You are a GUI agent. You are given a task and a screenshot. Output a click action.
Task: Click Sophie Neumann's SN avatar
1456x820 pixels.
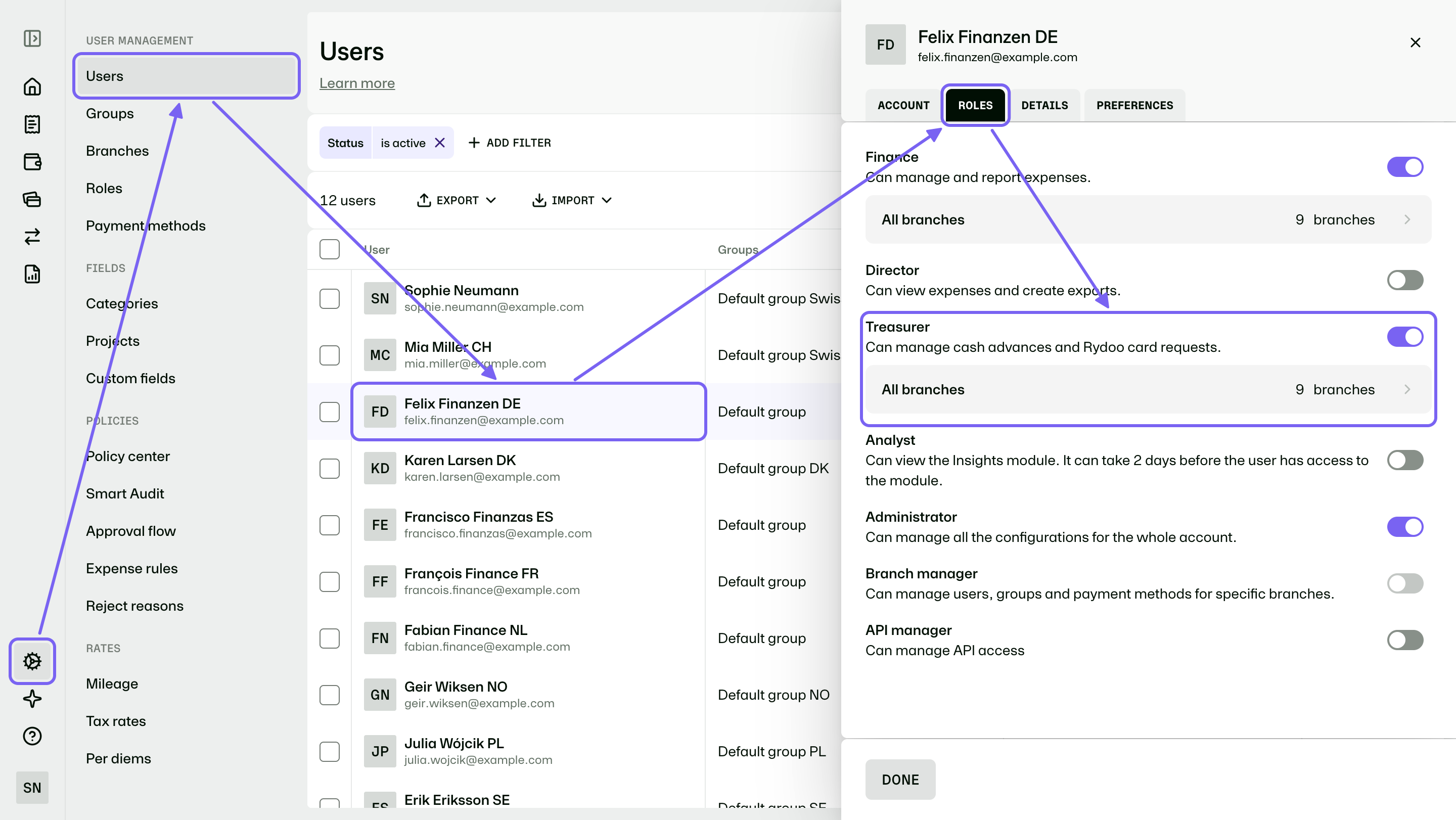pos(380,298)
